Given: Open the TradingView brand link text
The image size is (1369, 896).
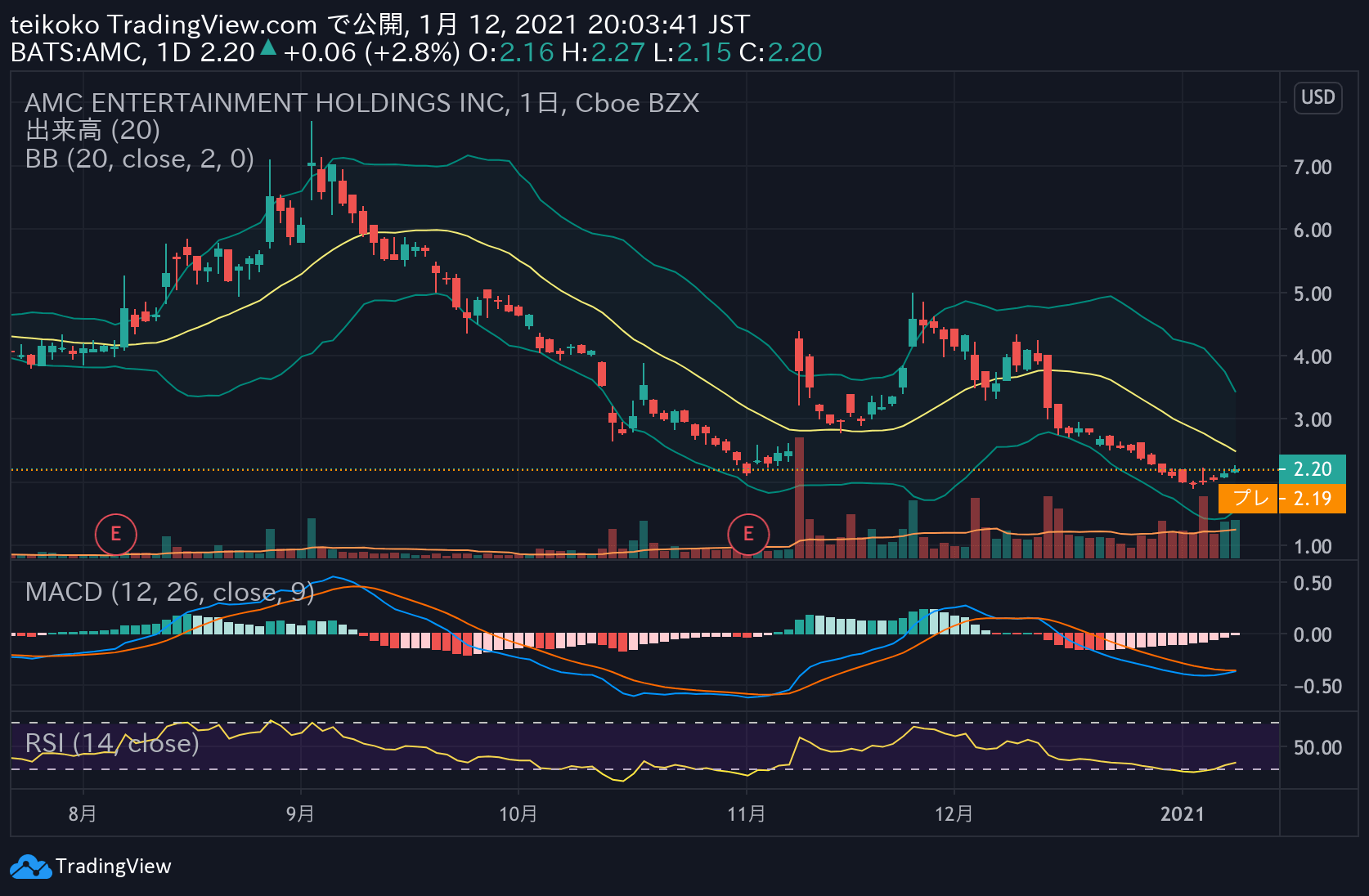Looking at the screenshot, I should tap(114, 867).
